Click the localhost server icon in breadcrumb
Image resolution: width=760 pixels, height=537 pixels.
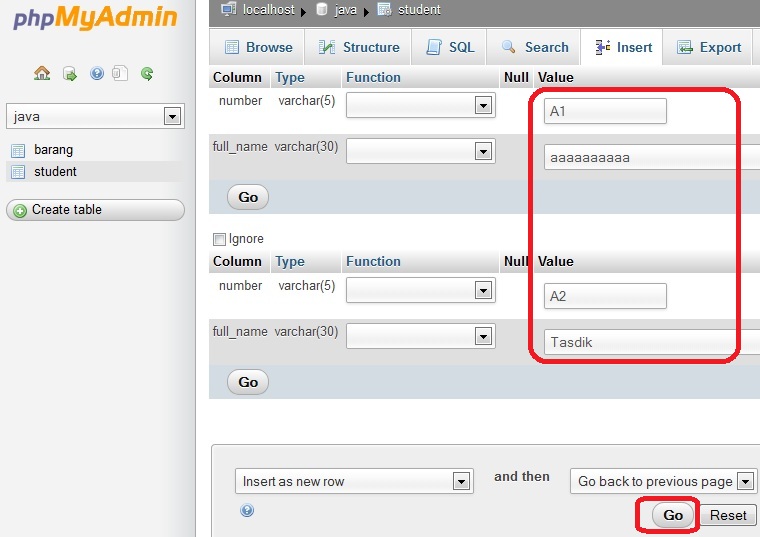click(228, 9)
